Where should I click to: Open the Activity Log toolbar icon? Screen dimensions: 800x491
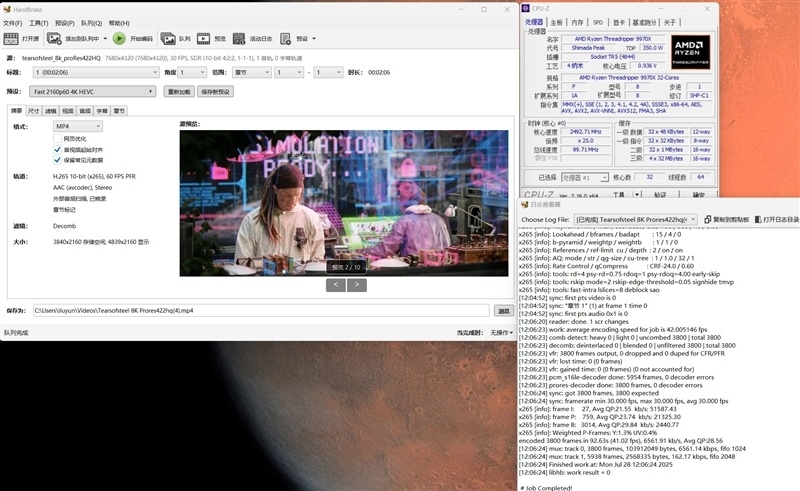[239, 39]
